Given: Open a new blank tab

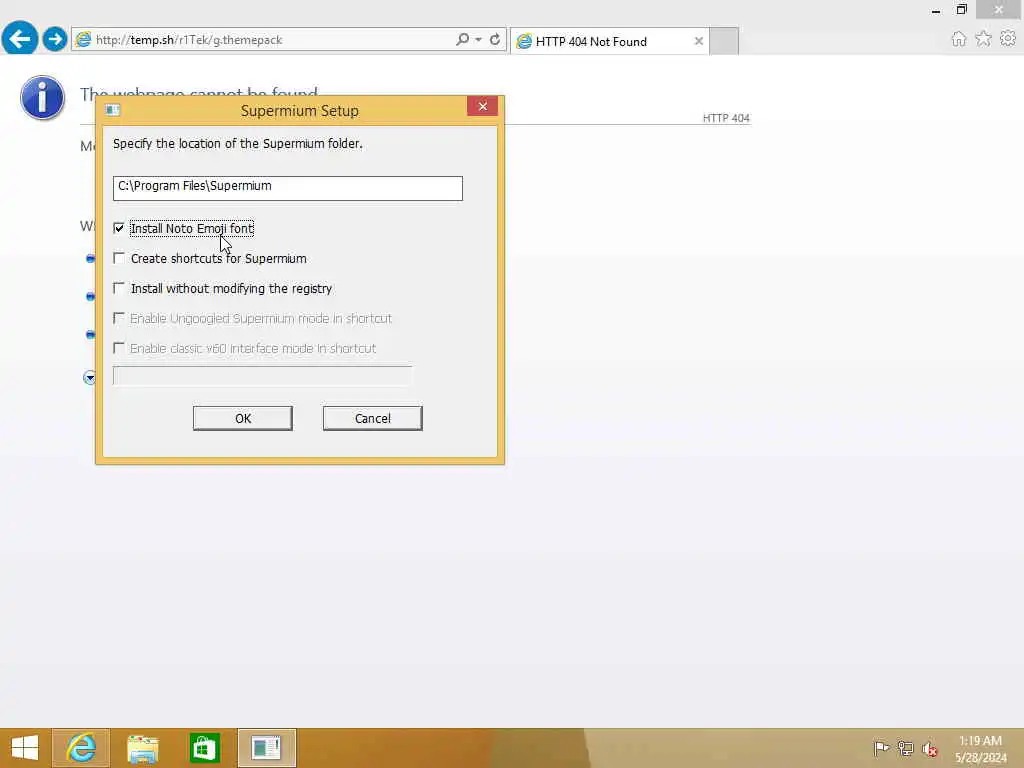Looking at the screenshot, I should tap(724, 41).
